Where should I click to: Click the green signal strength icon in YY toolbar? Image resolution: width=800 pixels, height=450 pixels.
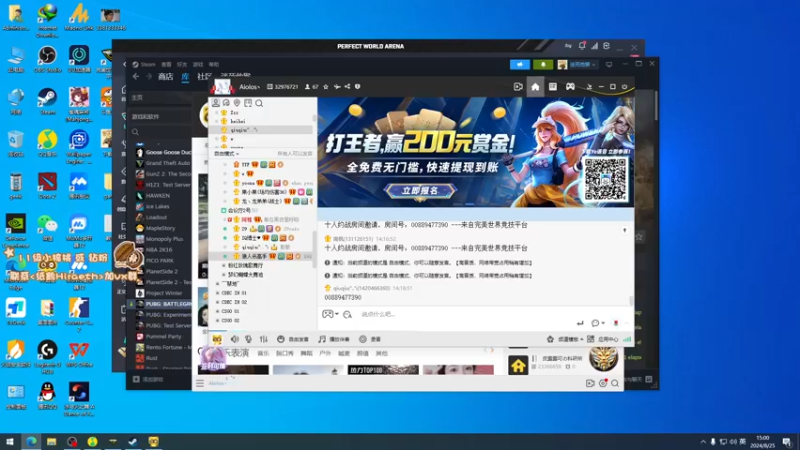point(627,339)
